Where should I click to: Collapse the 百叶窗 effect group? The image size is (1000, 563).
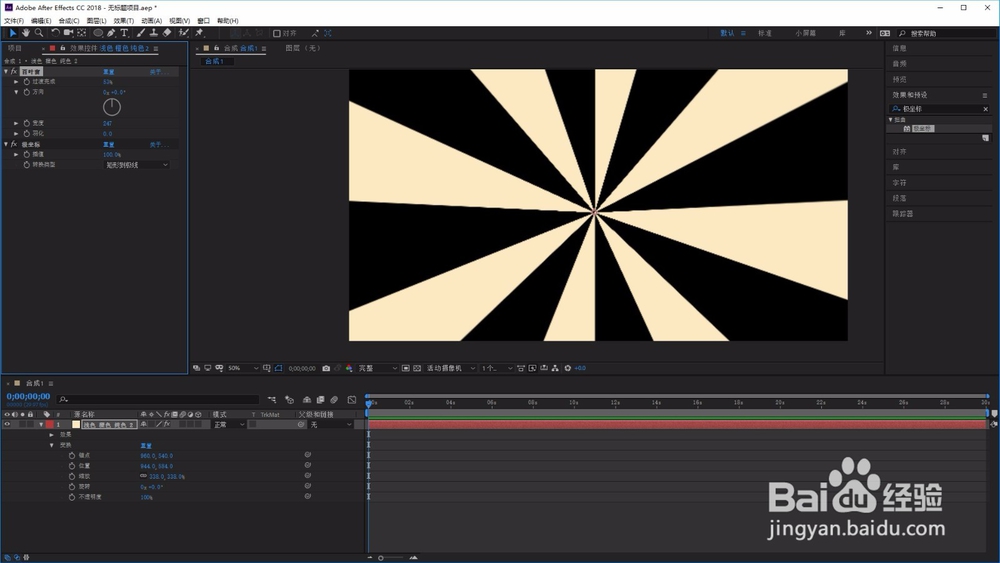6,71
